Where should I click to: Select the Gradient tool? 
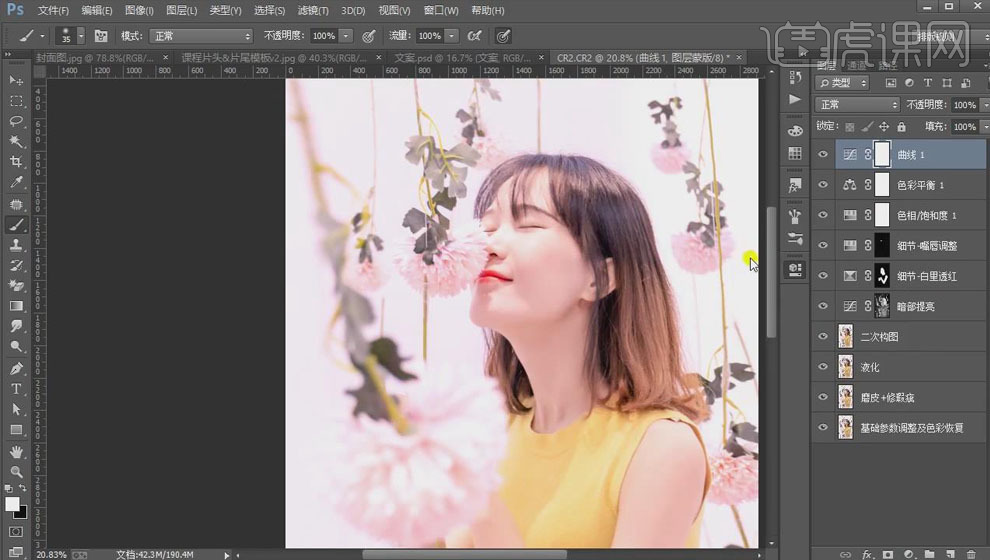[x=16, y=306]
